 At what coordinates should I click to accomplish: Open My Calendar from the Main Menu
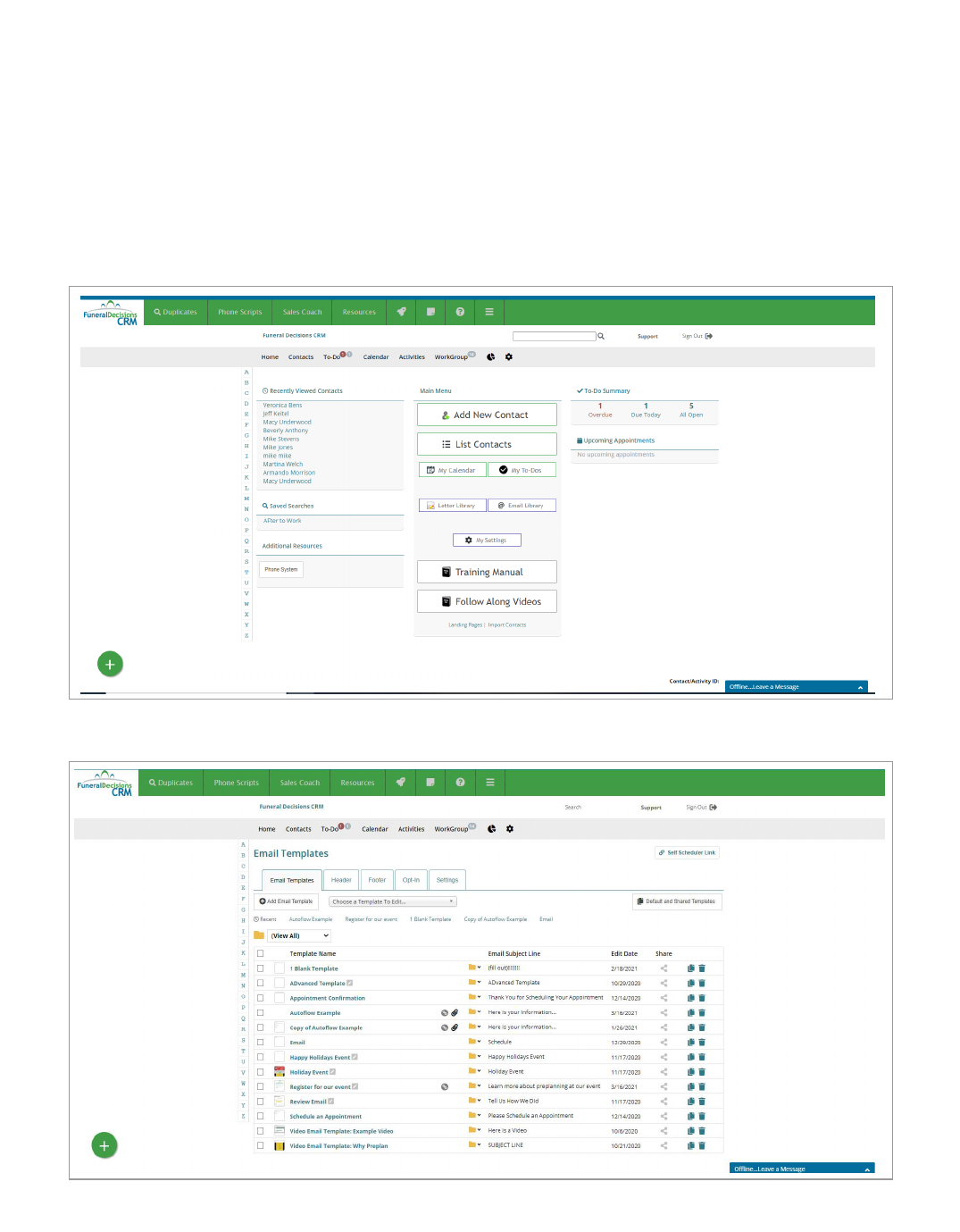(x=453, y=470)
